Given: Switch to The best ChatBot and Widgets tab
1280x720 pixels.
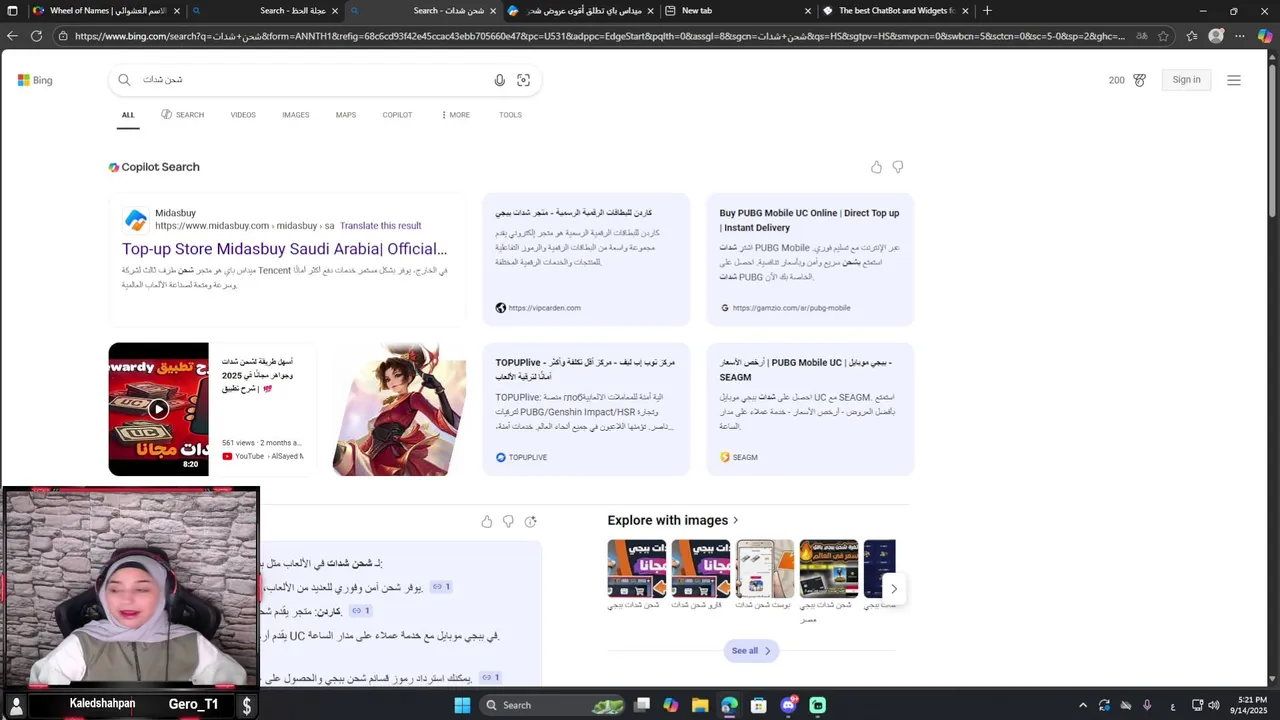Looking at the screenshot, I should tap(897, 11).
